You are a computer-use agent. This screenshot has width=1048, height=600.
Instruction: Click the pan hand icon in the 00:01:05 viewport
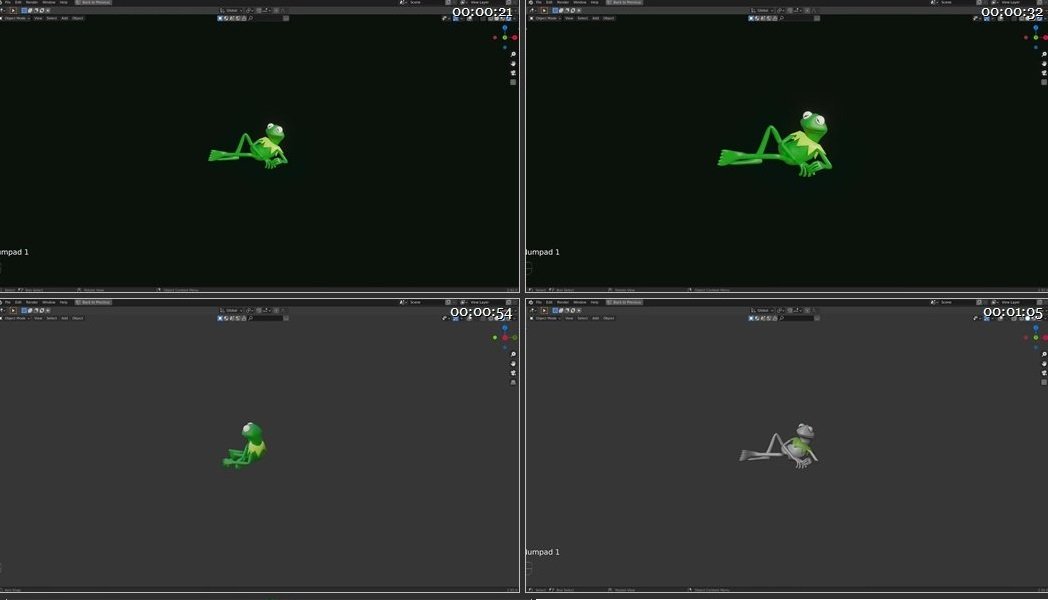(1044, 363)
